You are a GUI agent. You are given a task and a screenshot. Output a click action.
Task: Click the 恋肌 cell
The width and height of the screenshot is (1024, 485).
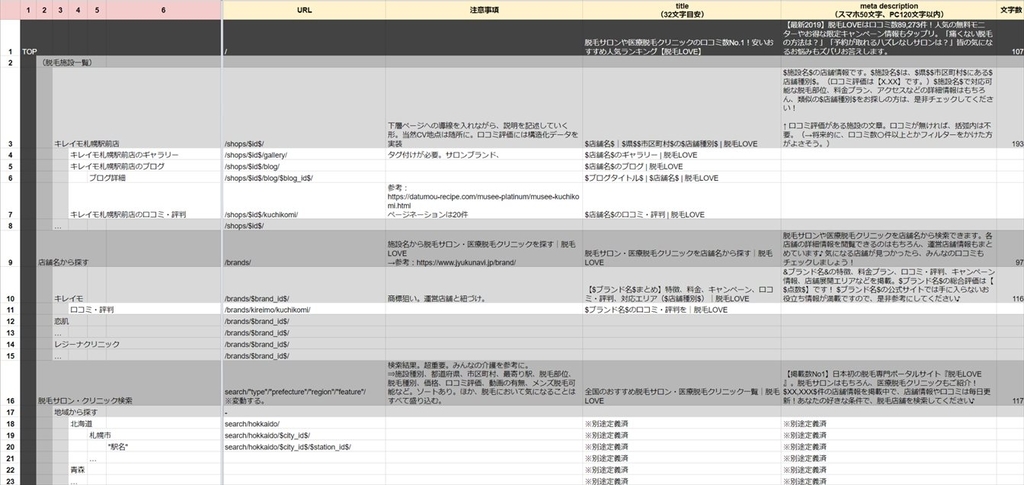(61, 321)
